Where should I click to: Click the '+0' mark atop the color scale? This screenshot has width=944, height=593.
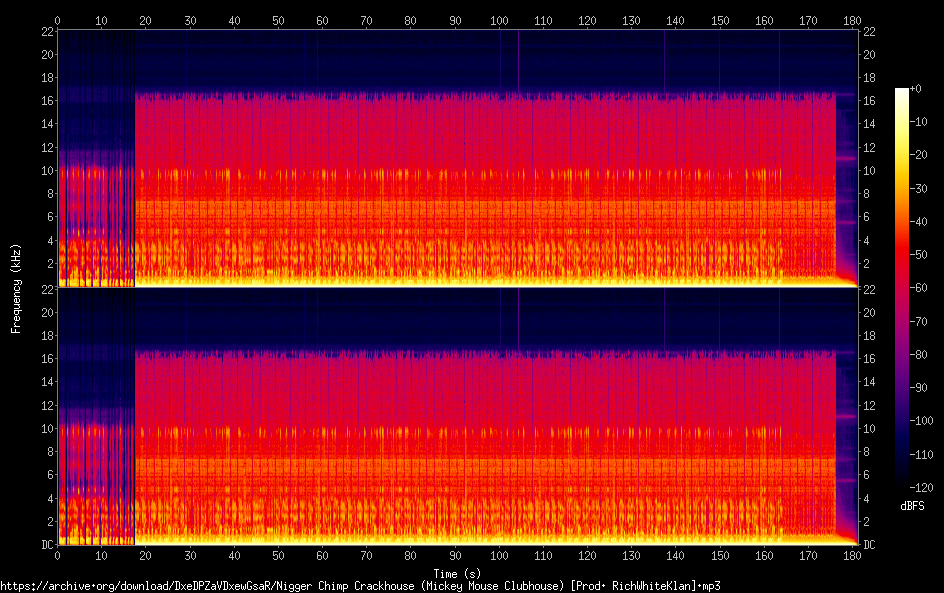coord(916,90)
